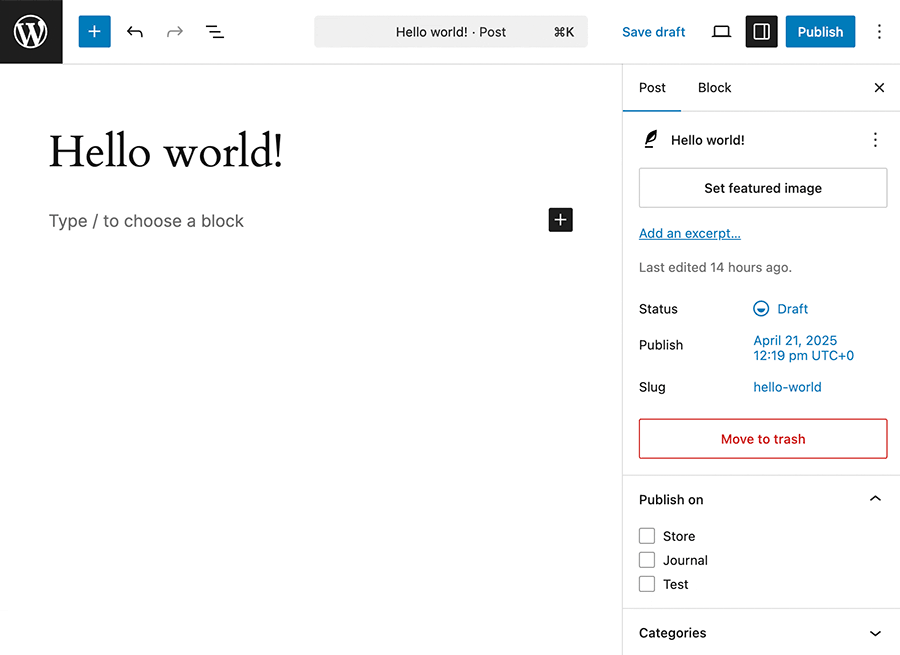Click the Hello world! post title

pyautogui.click(x=166, y=151)
